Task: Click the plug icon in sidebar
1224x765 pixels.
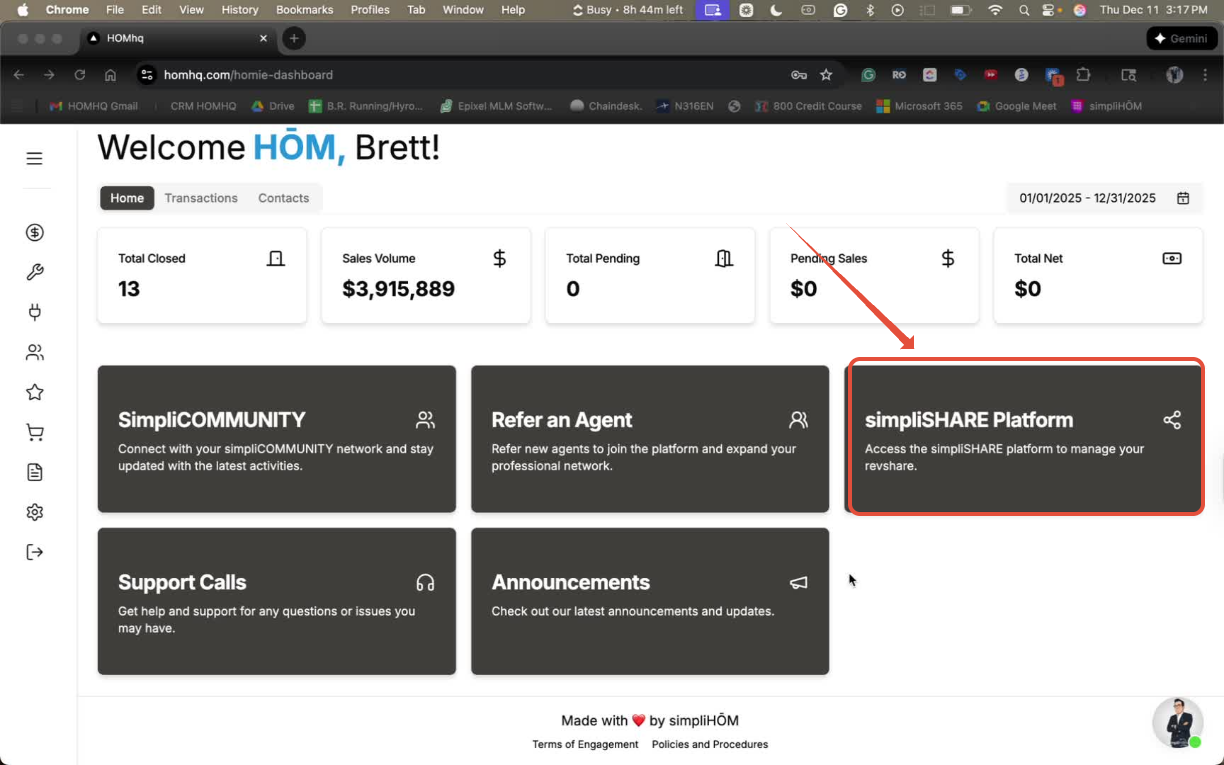Action: coord(35,312)
